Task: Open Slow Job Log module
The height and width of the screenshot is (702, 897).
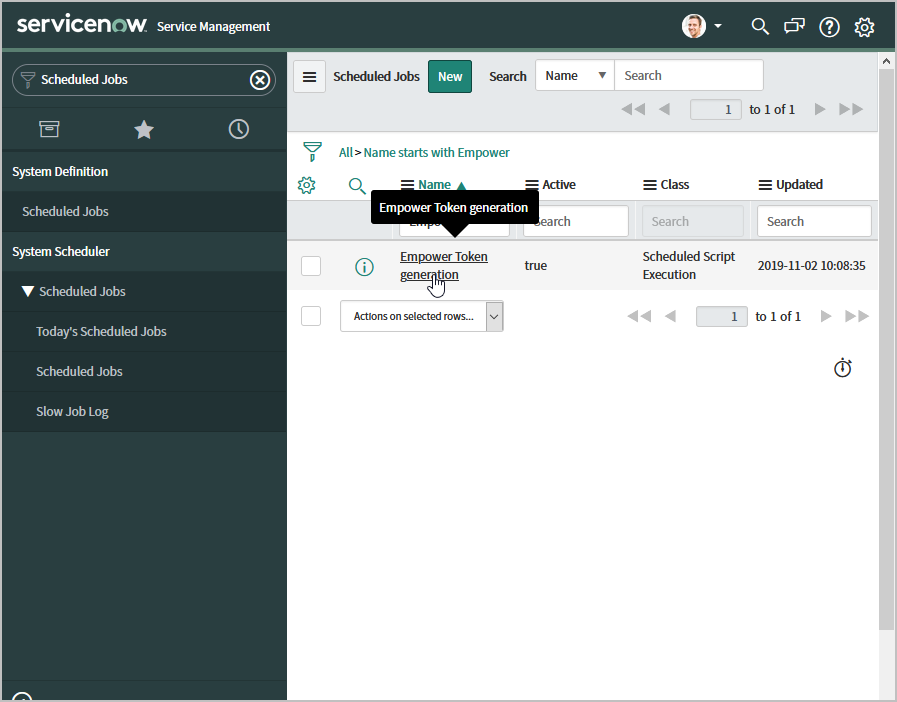Action: (72, 412)
